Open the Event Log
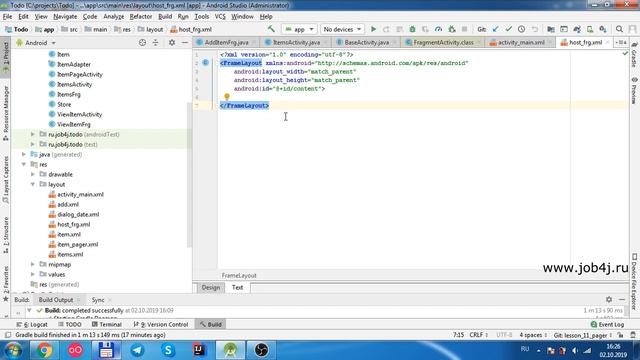Image resolution: width=640 pixels, height=360 pixels. pos(607,324)
